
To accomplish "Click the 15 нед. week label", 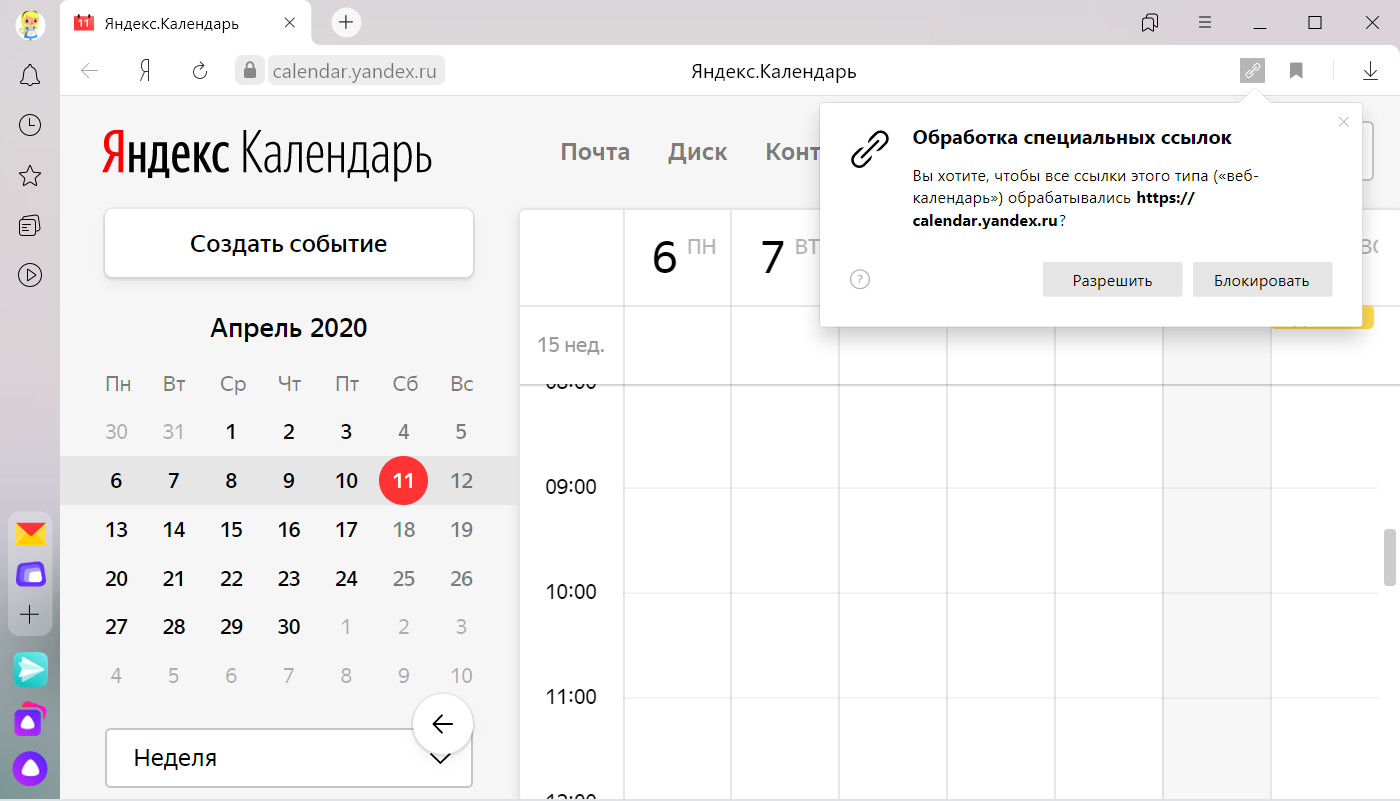I will (x=571, y=345).
